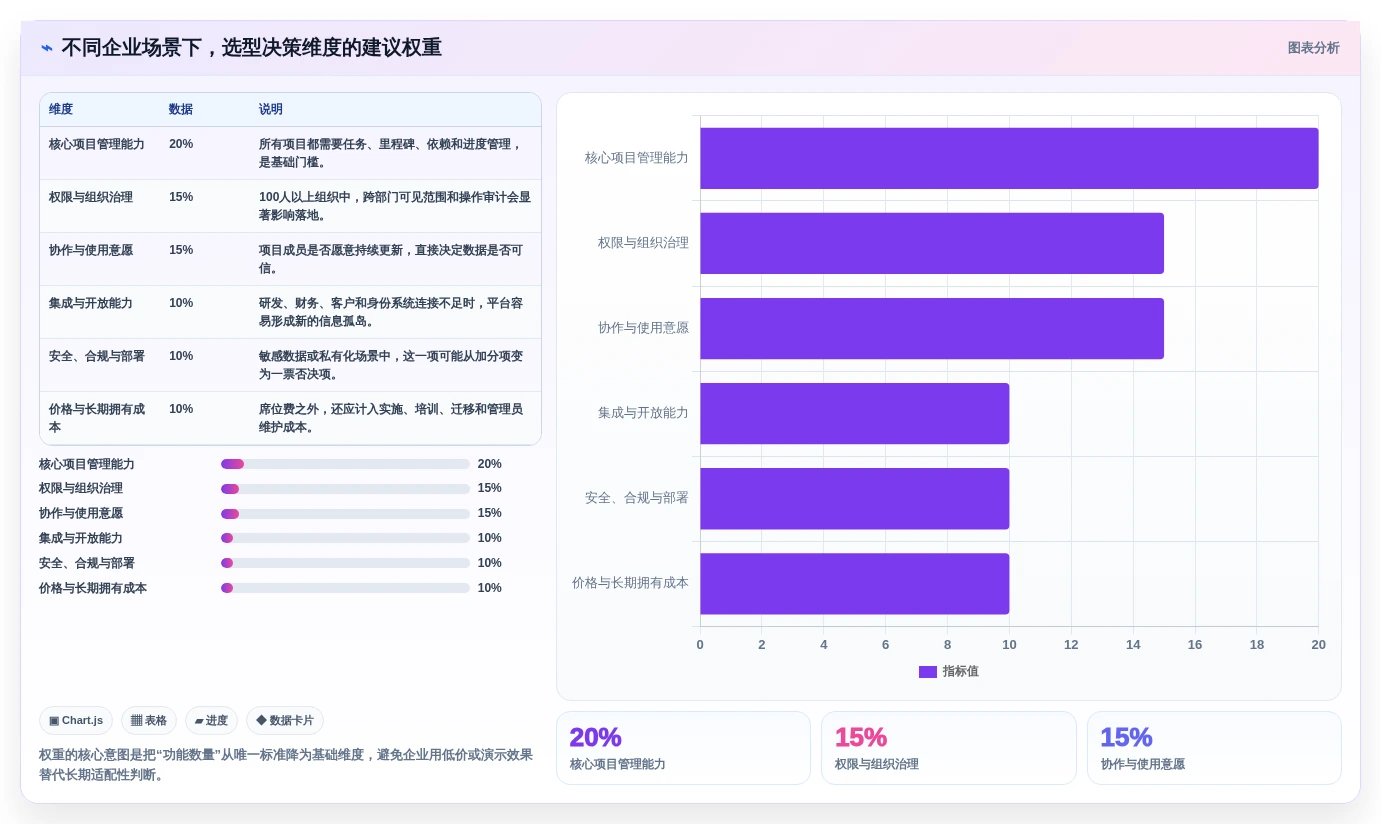Click the 说明 column header
Screen dimensions: 1381x824
271,109
